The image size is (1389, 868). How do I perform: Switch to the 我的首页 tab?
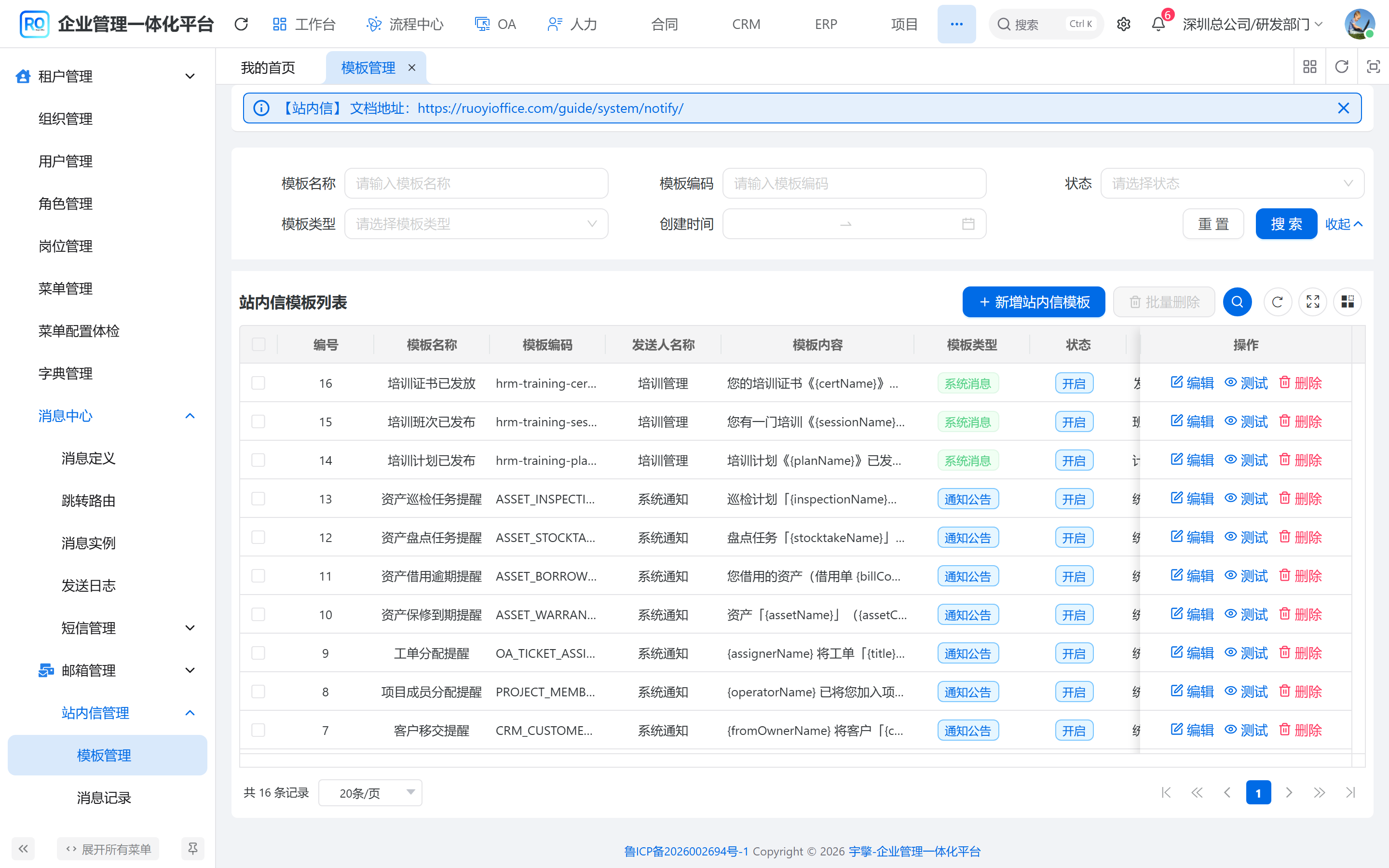268,68
